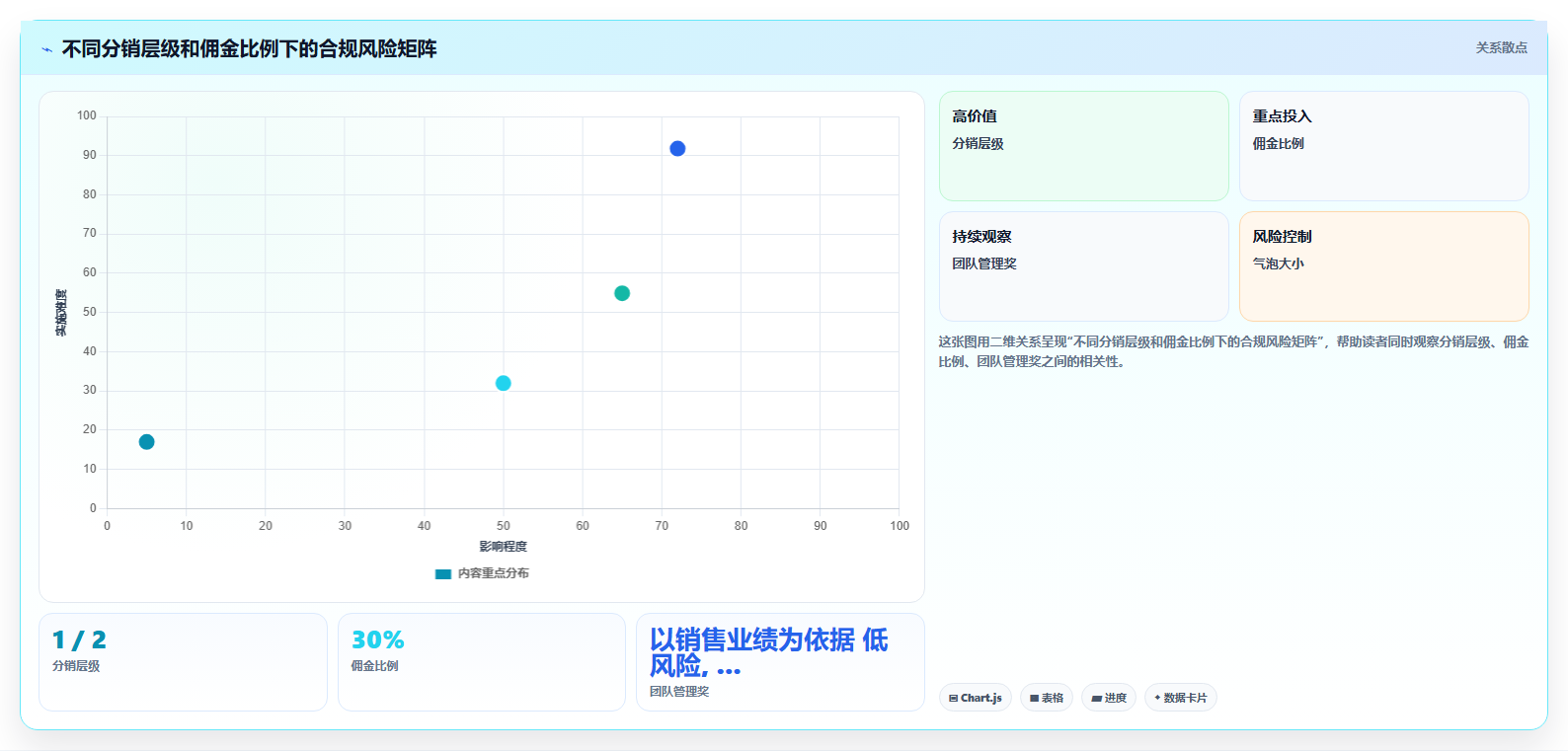The width and height of the screenshot is (1568, 751).
Task: Click the 关系散点 label in header
Action: (x=1501, y=47)
